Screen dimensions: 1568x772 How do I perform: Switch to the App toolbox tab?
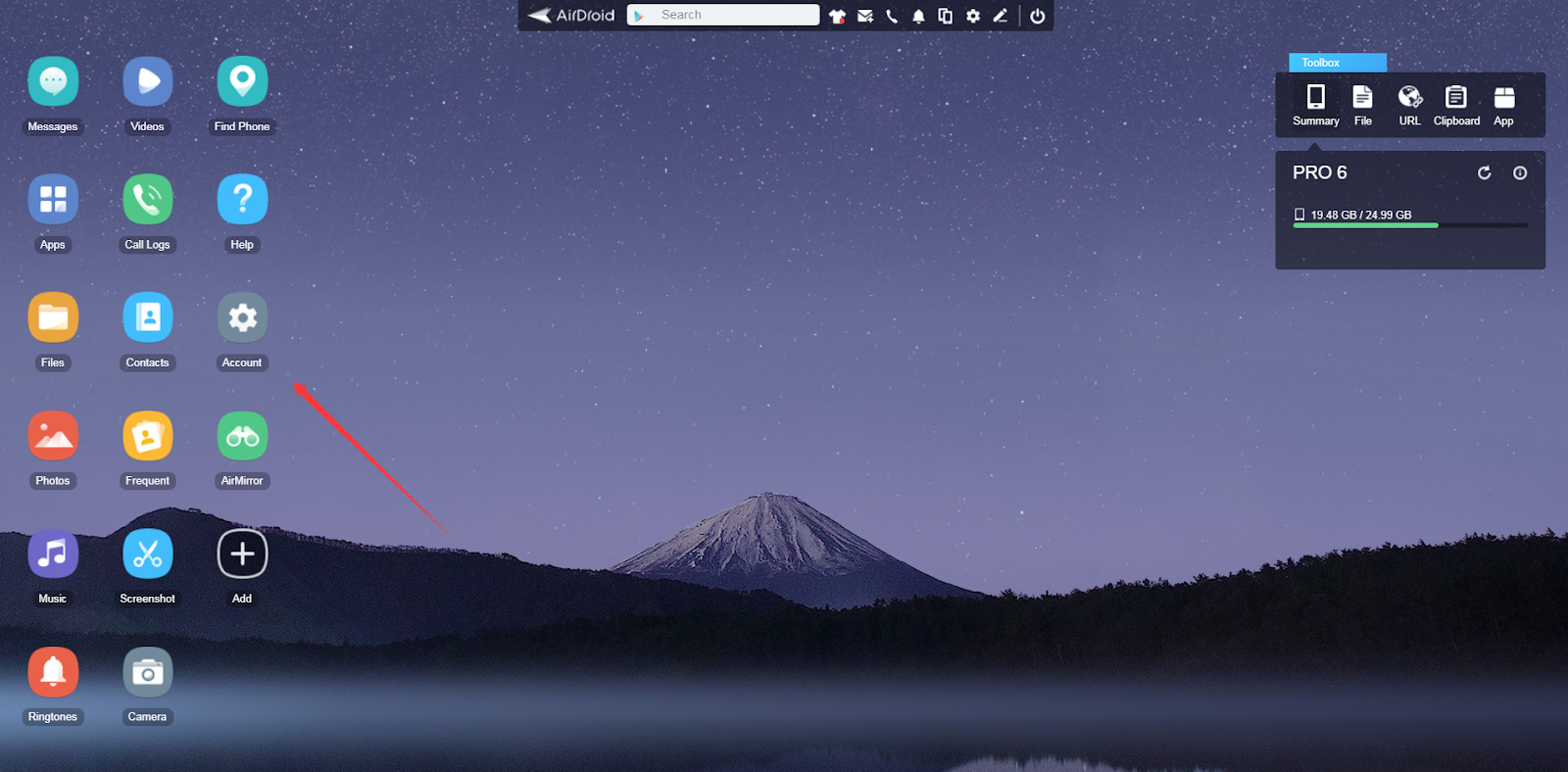click(x=1503, y=106)
